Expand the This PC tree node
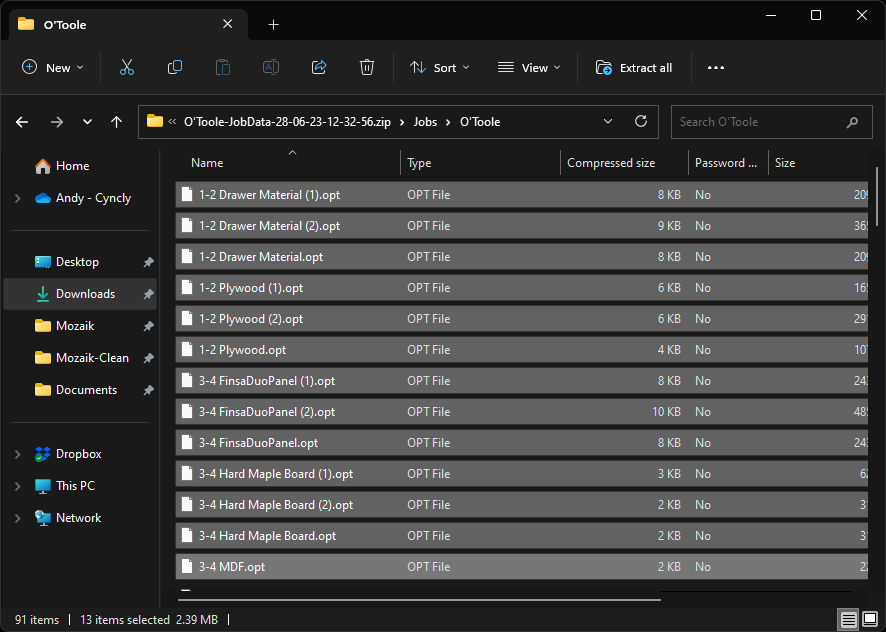The height and width of the screenshot is (632, 886). (x=17, y=486)
